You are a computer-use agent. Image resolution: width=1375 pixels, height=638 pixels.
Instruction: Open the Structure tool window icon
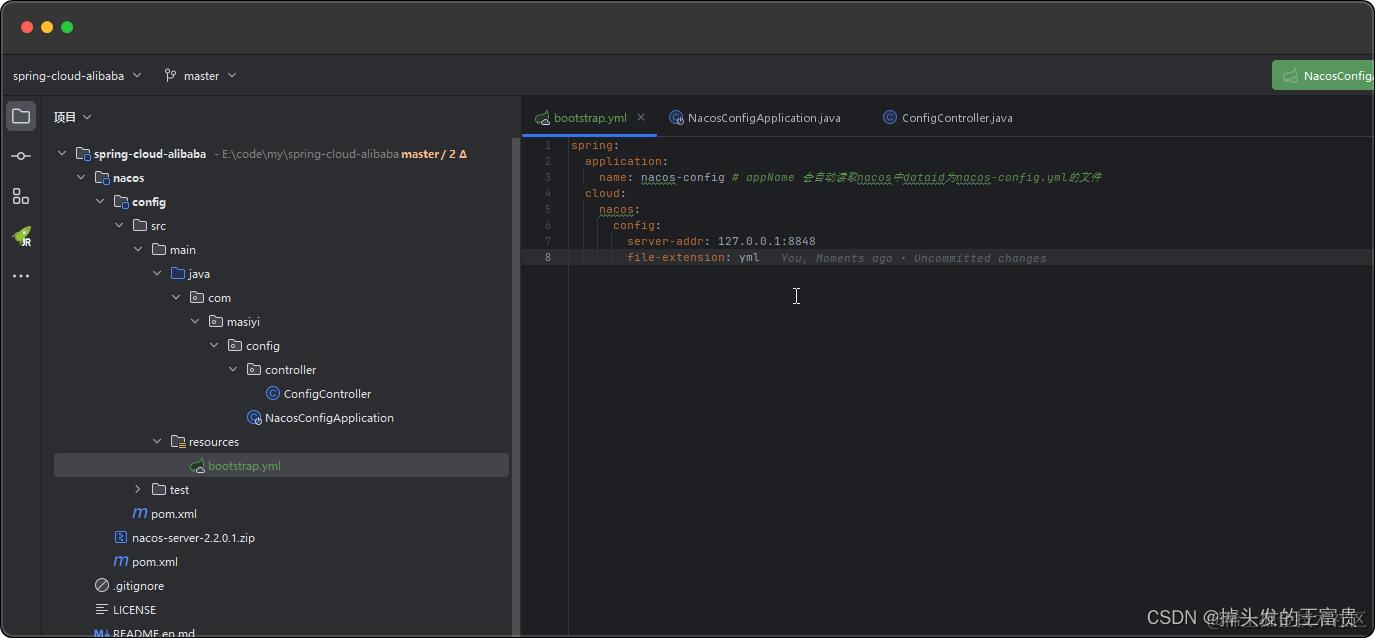point(21,196)
